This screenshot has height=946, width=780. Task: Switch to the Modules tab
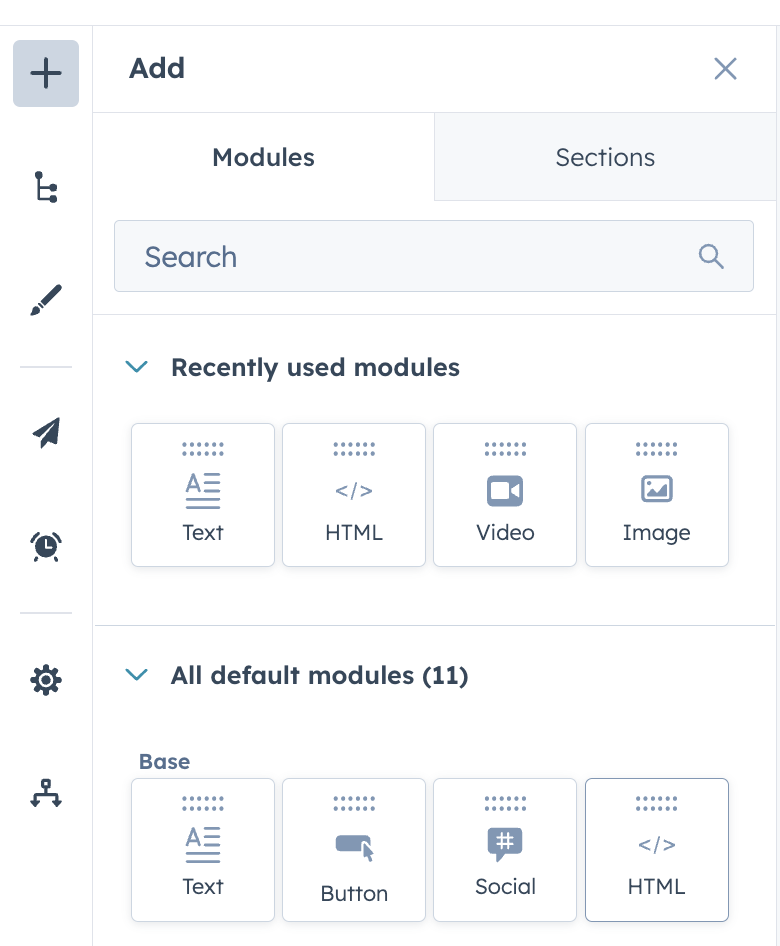(264, 157)
